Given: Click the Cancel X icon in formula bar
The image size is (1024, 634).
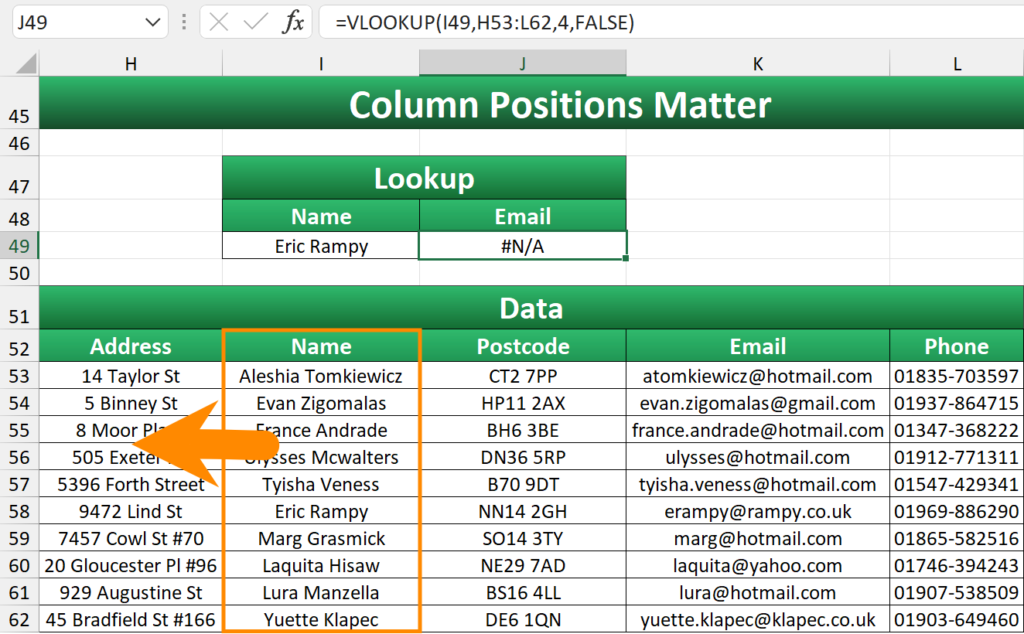Looking at the screenshot, I should (220, 22).
